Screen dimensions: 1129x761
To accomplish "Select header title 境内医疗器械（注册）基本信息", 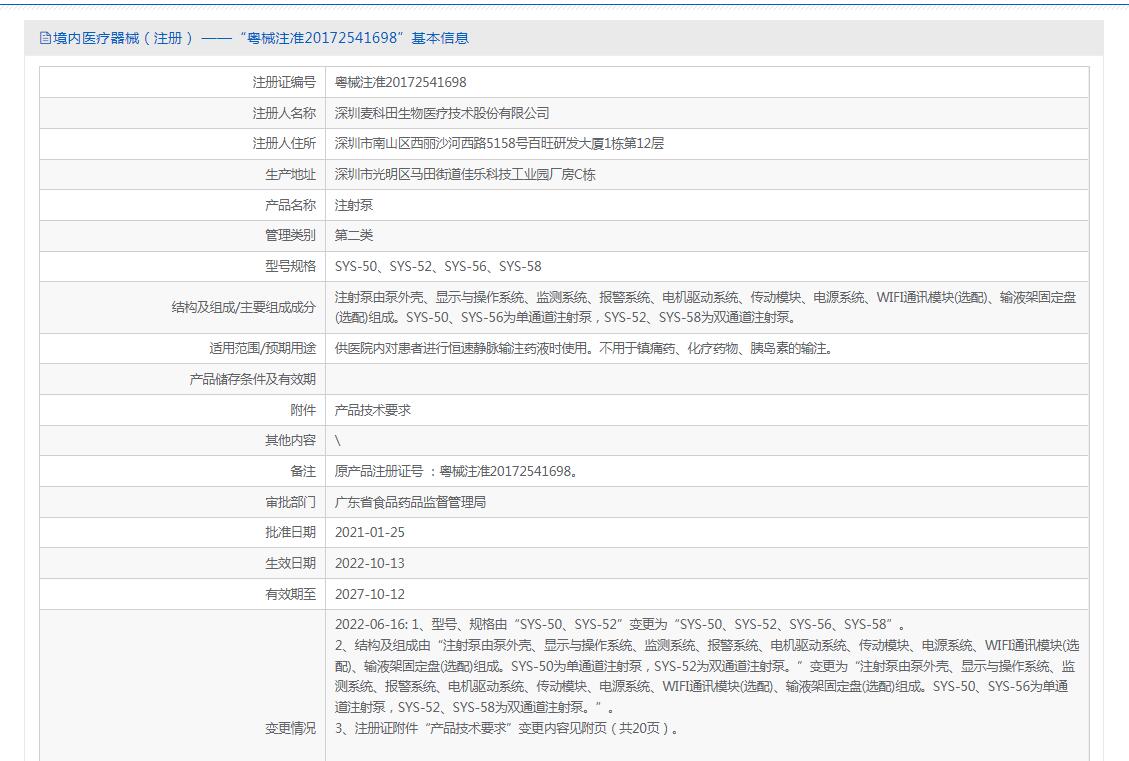I will (261, 38).
